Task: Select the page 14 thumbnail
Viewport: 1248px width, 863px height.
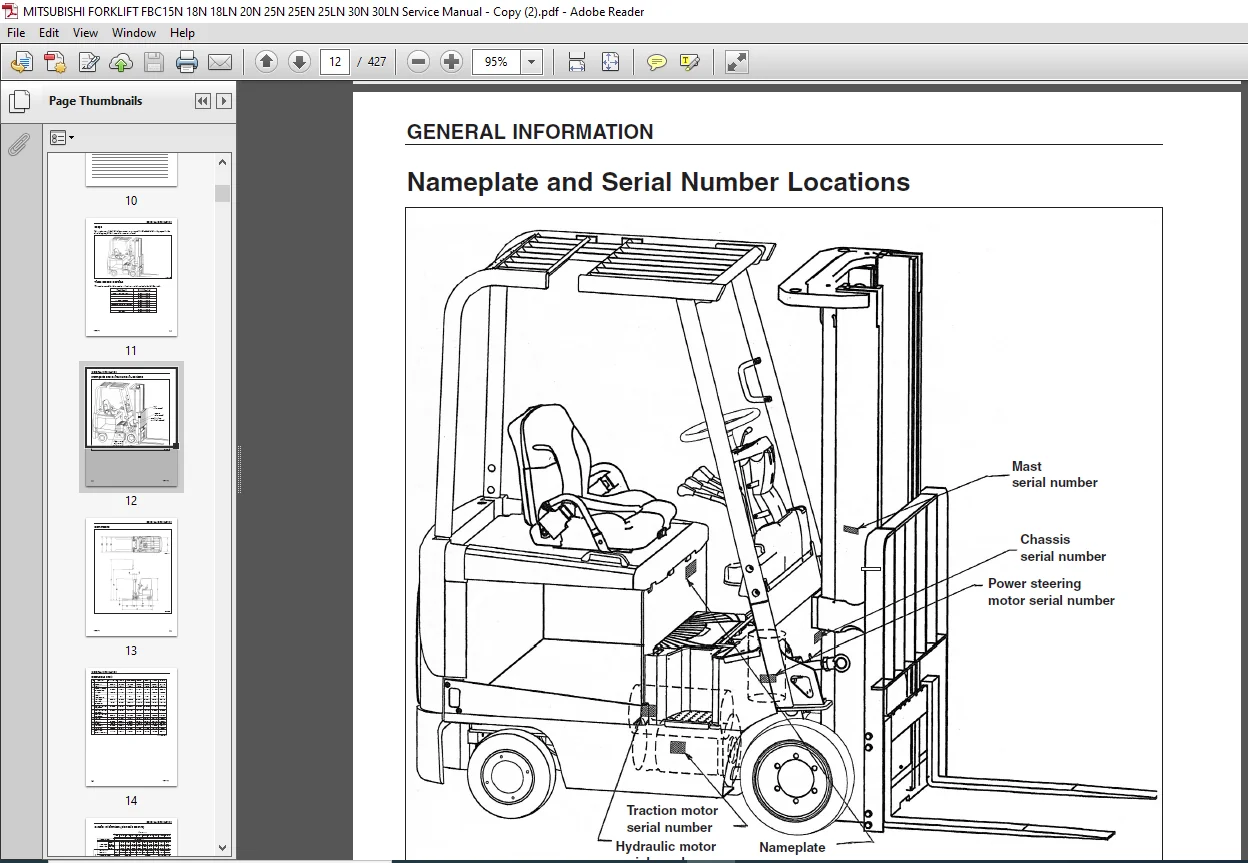Action: [x=131, y=728]
